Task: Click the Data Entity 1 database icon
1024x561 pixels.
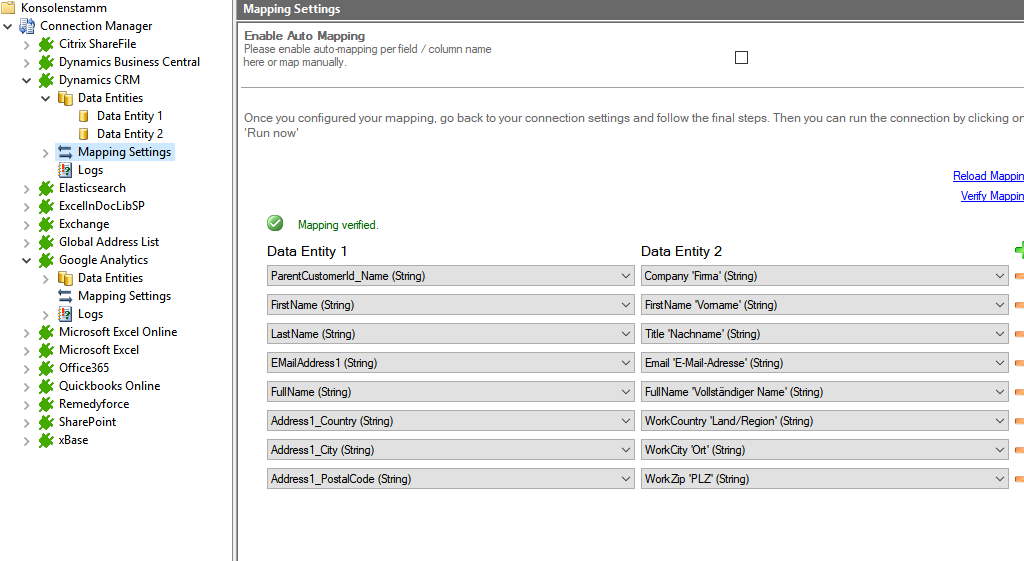Action: coord(84,116)
